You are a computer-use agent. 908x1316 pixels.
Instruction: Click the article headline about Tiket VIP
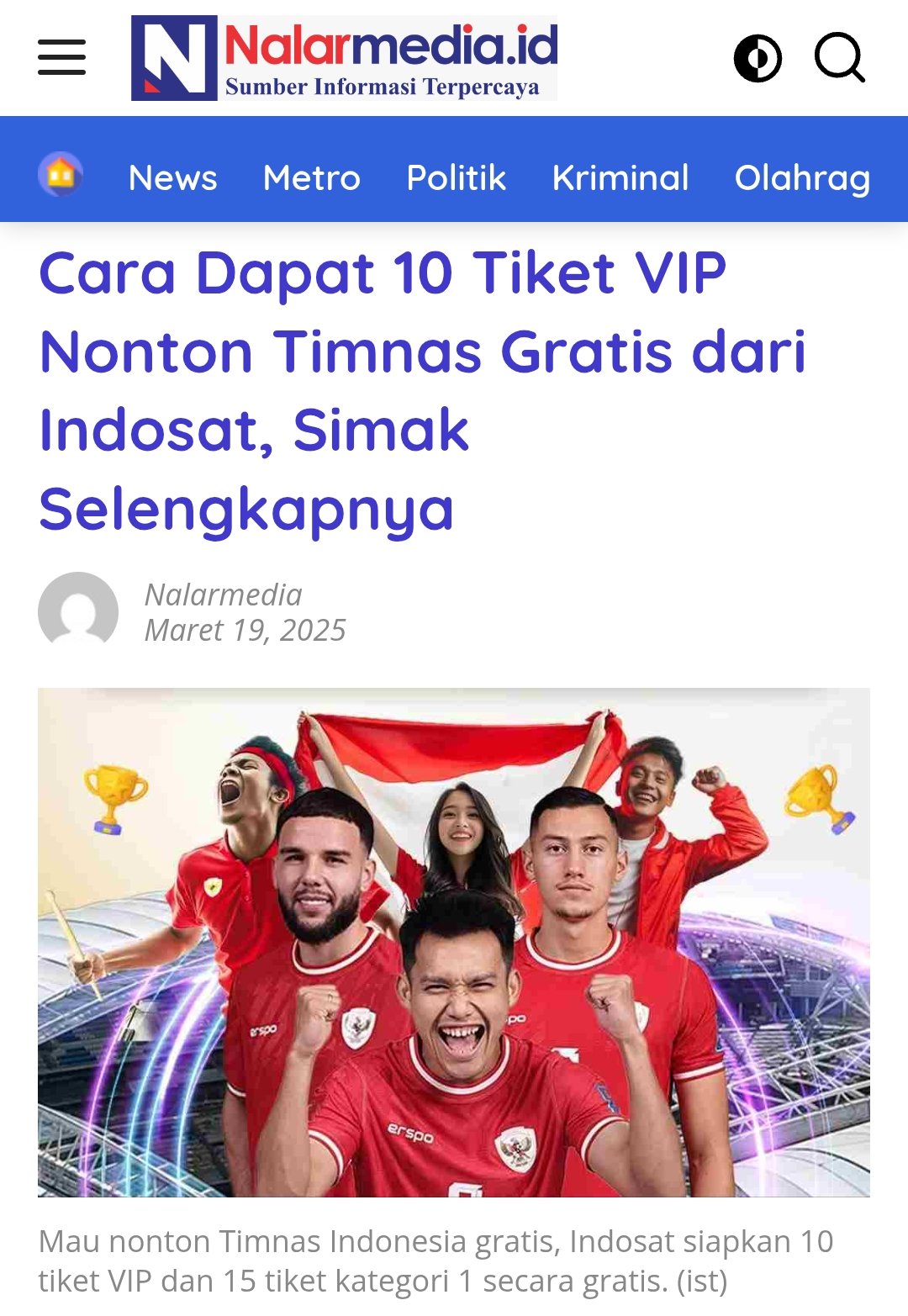(x=423, y=391)
